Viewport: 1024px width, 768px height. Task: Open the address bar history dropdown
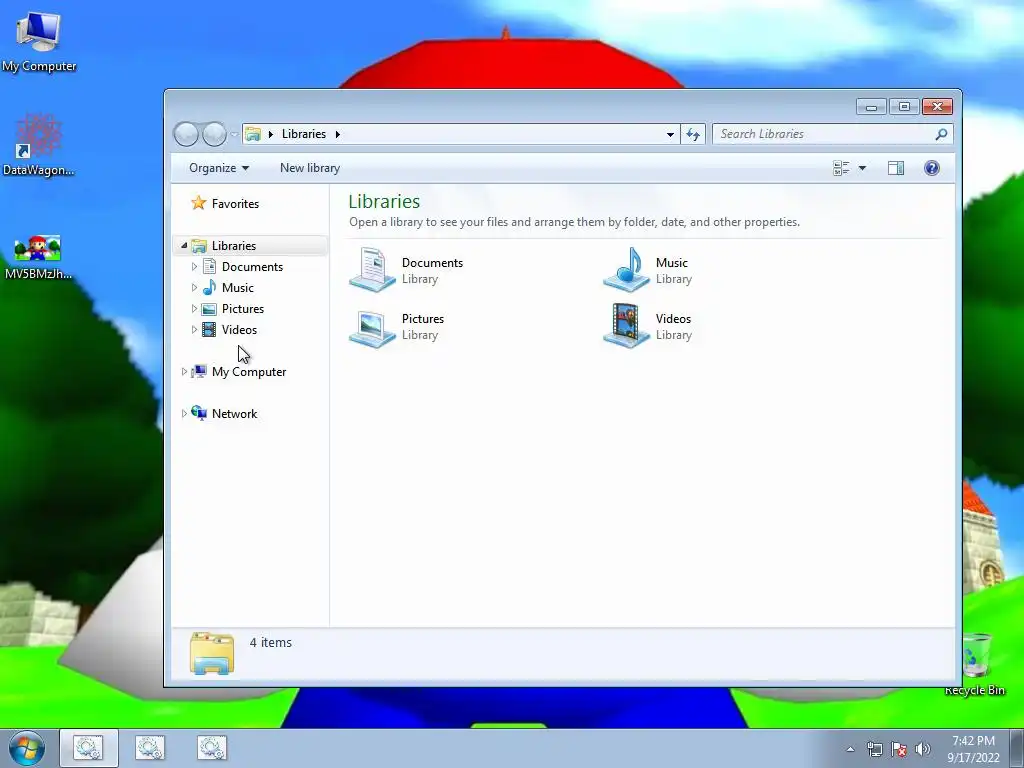tap(670, 135)
